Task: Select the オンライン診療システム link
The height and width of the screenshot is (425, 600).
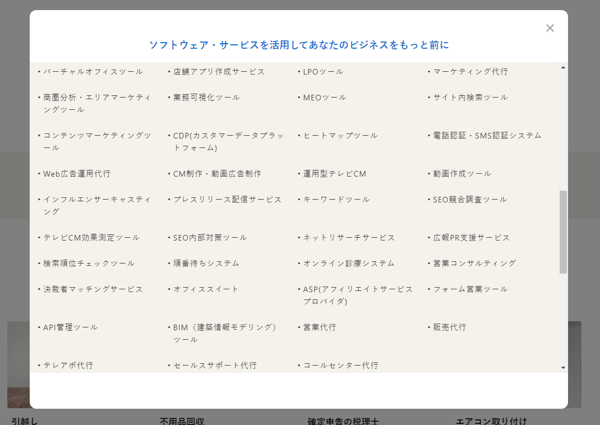Action: point(349,264)
